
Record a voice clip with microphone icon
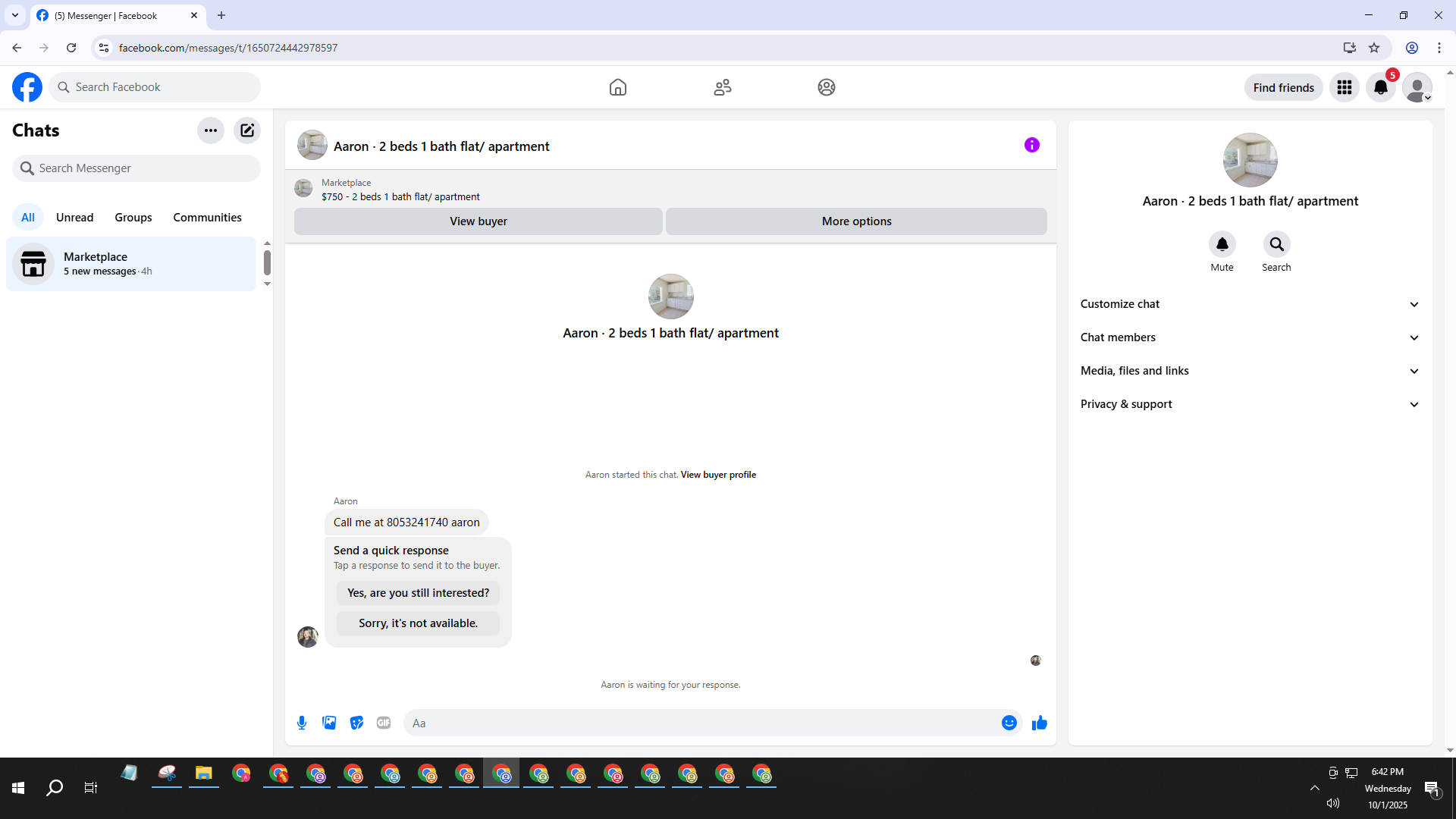click(302, 723)
